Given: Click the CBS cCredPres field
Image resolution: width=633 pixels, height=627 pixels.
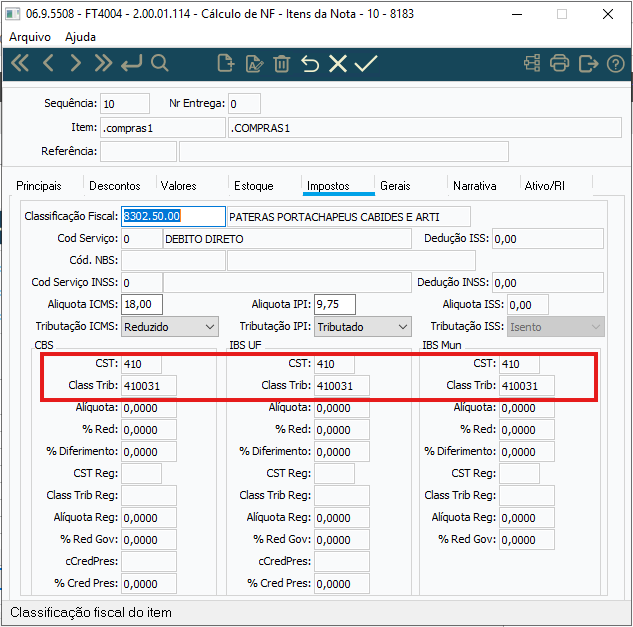Looking at the screenshot, I should (x=149, y=562).
